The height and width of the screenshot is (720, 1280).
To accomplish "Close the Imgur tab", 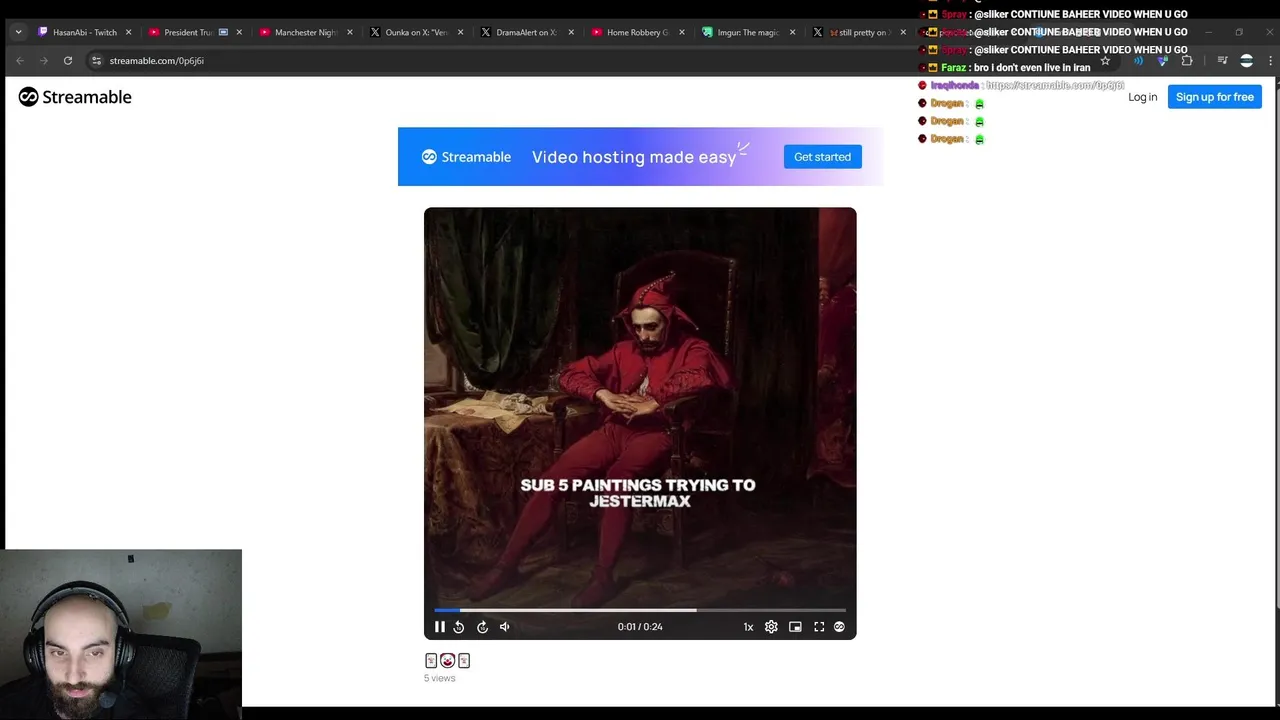I will click(x=792, y=32).
